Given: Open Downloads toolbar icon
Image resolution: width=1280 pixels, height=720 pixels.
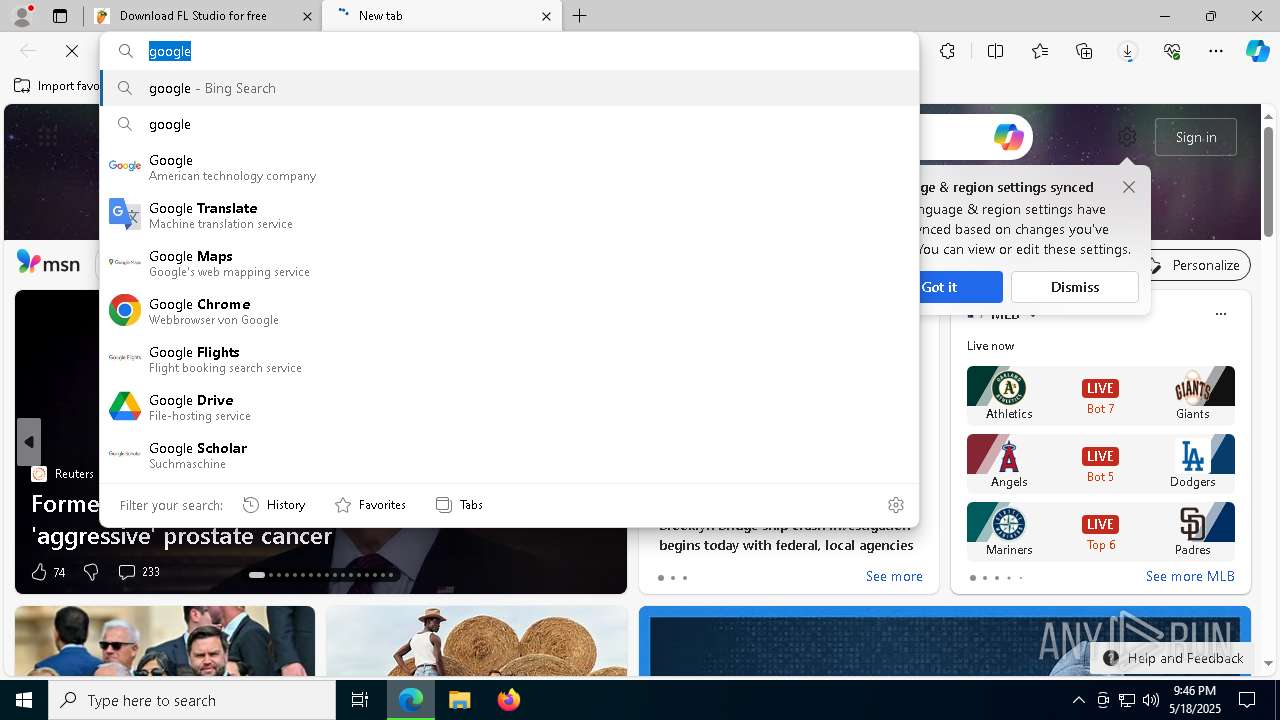Looking at the screenshot, I should pos(1128,51).
